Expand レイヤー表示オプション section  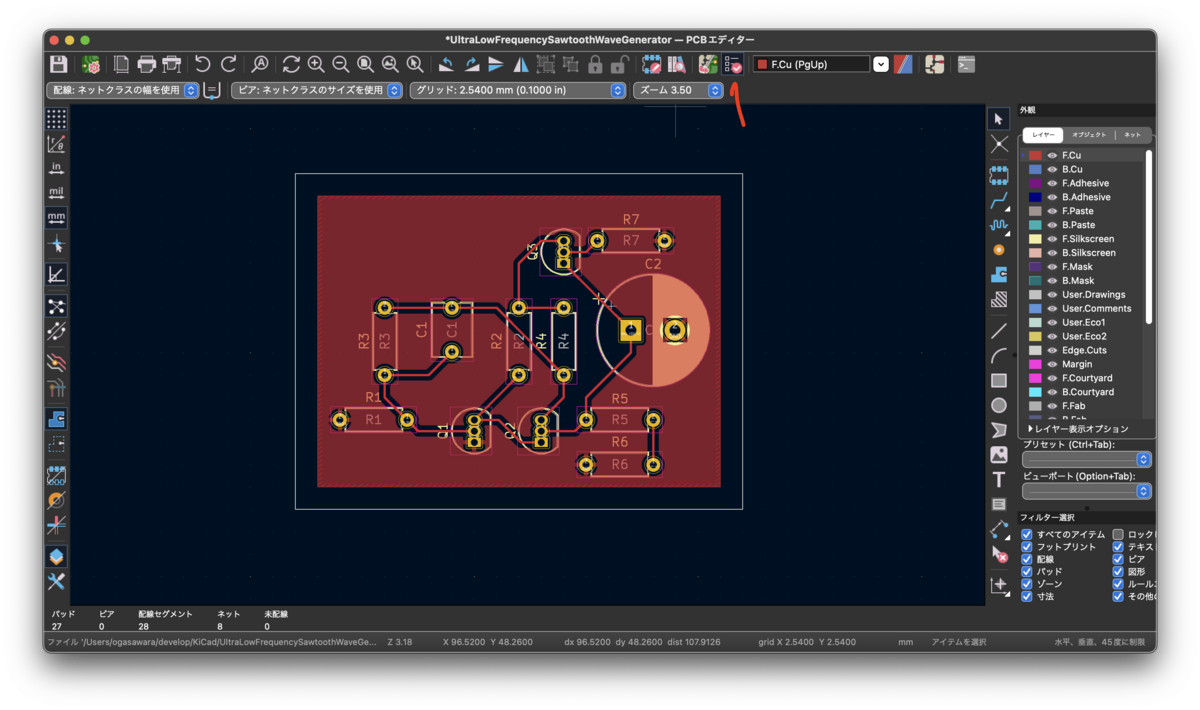tap(1078, 429)
